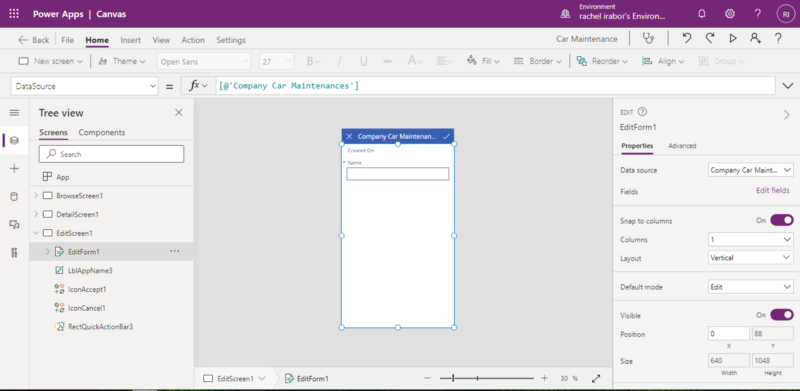Viewport: 800px width, 391px height.
Task: Open settings gear in header
Action: coord(730,14)
